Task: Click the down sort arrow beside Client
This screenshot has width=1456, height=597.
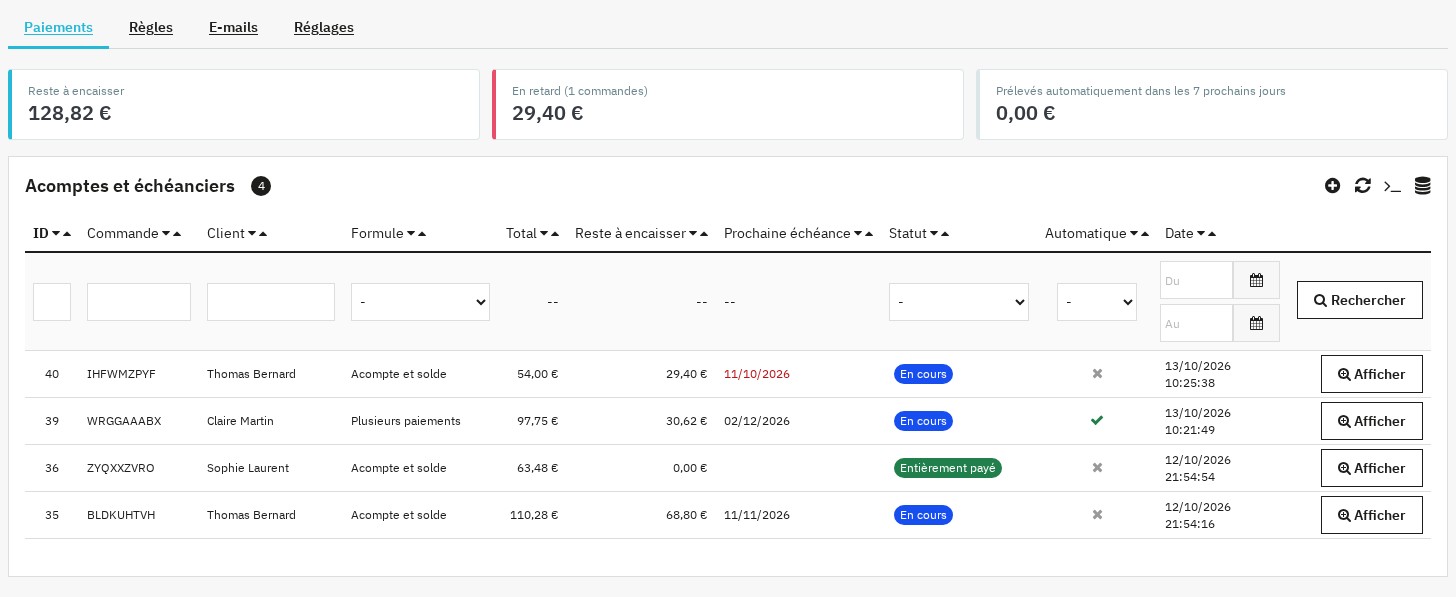Action: point(253,234)
